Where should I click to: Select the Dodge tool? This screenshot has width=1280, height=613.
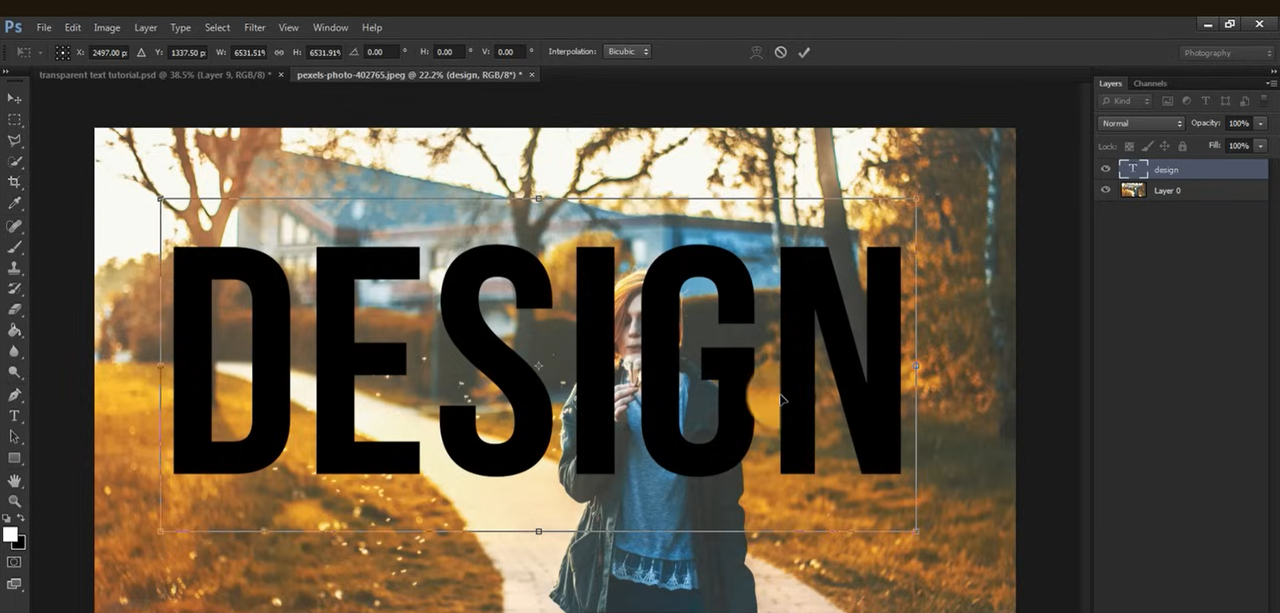(14, 373)
